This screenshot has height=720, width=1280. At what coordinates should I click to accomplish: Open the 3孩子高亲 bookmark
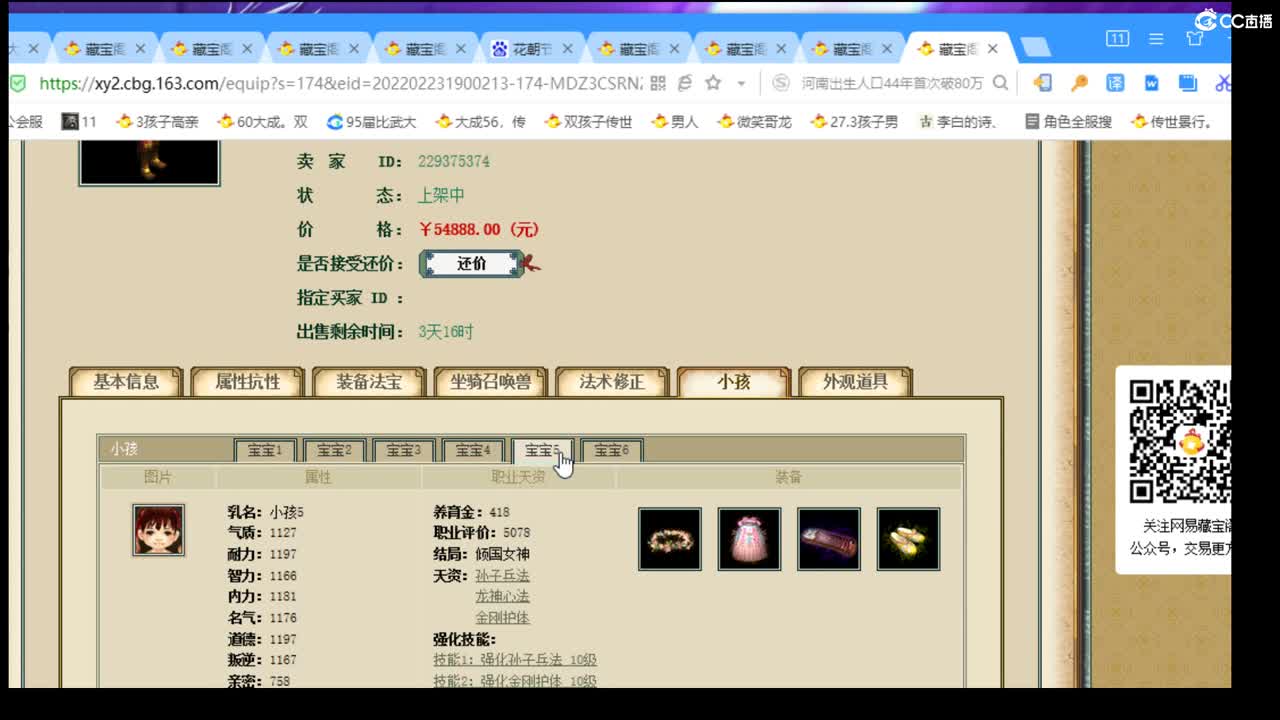tap(157, 122)
